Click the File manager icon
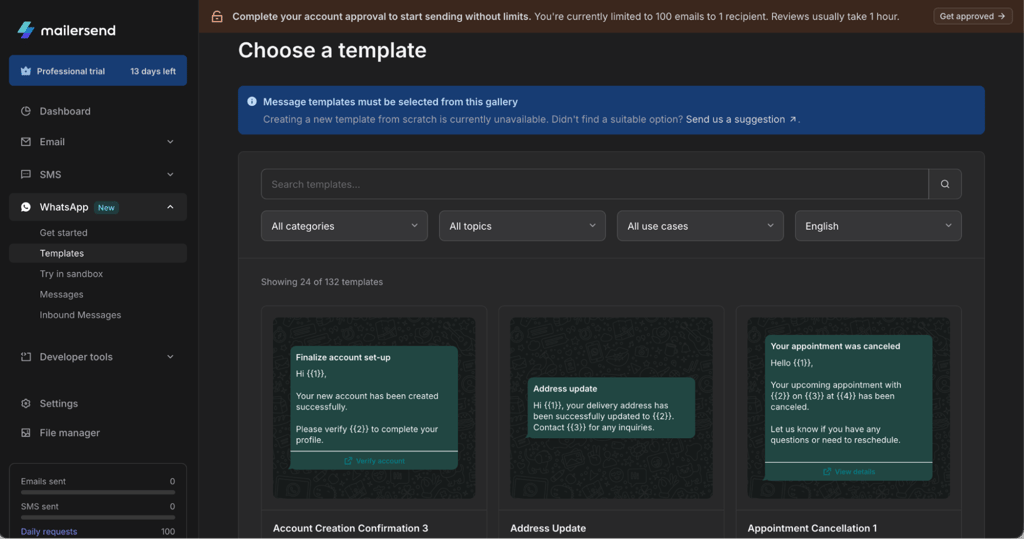This screenshot has height=539, width=1024. click(25, 433)
